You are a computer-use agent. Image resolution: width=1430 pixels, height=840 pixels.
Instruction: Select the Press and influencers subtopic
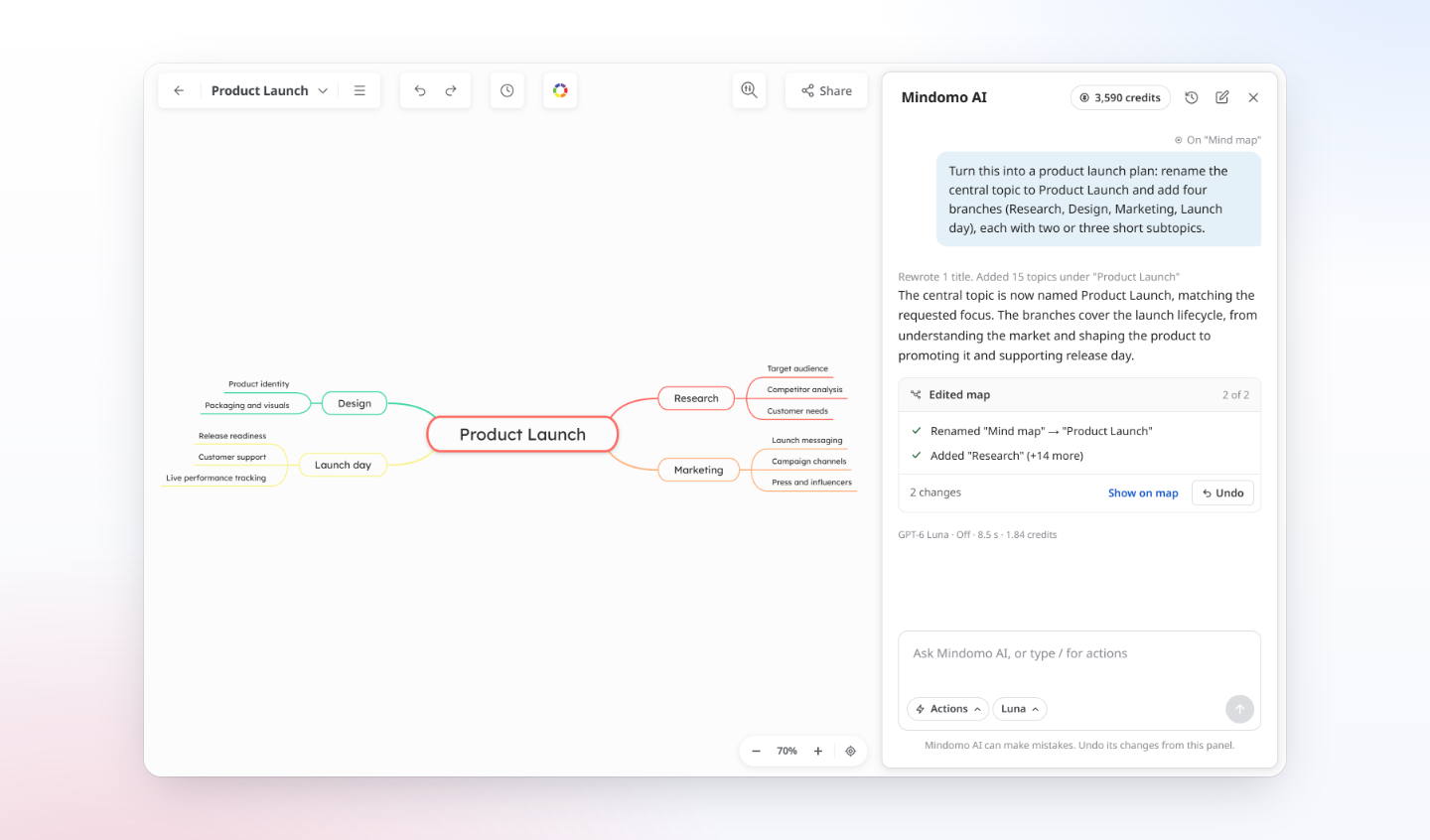[x=812, y=483]
